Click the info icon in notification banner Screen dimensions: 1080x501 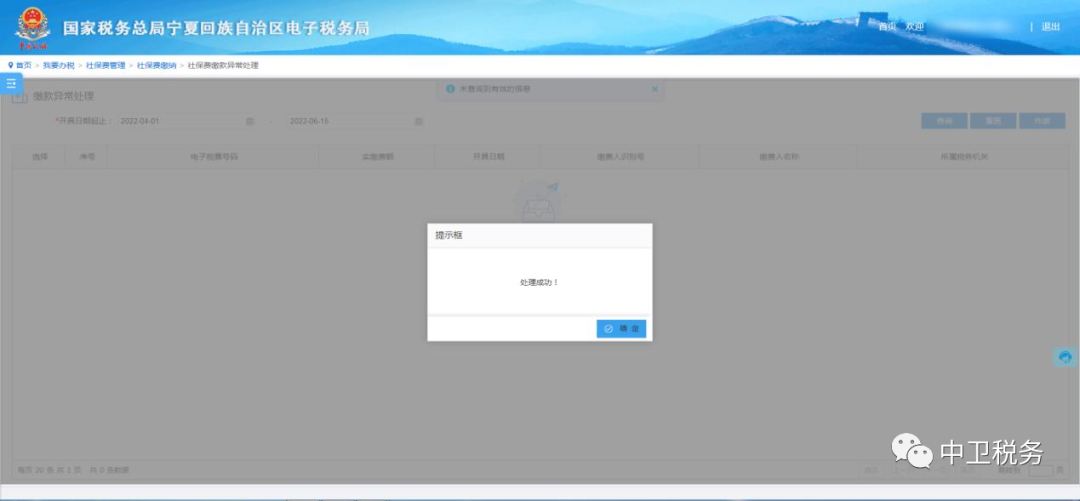(x=450, y=89)
